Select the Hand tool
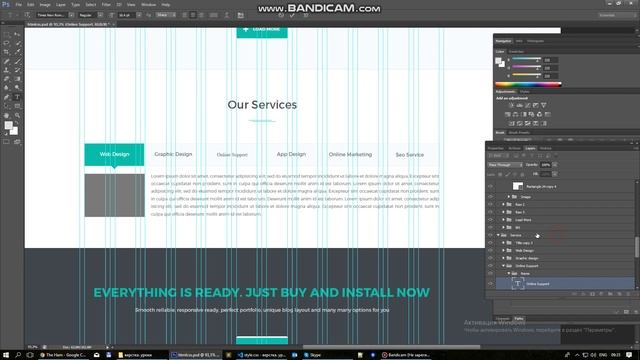 pyautogui.click(x=7, y=116)
